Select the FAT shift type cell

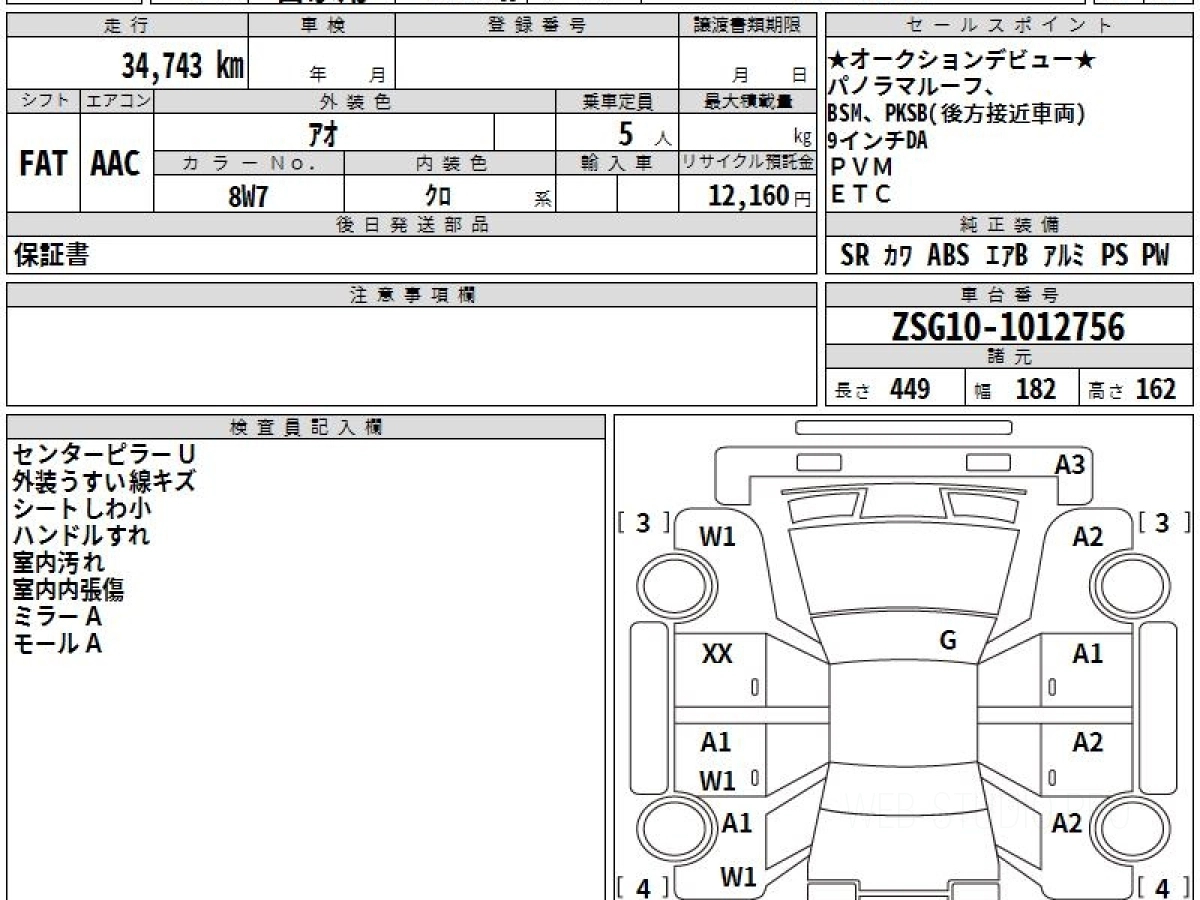(x=43, y=164)
